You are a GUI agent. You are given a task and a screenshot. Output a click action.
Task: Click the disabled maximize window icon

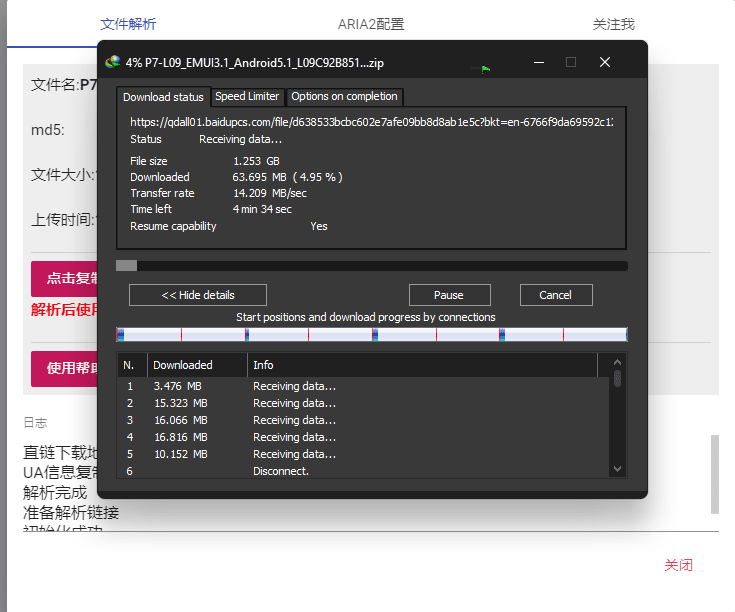pyautogui.click(x=571, y=62)
